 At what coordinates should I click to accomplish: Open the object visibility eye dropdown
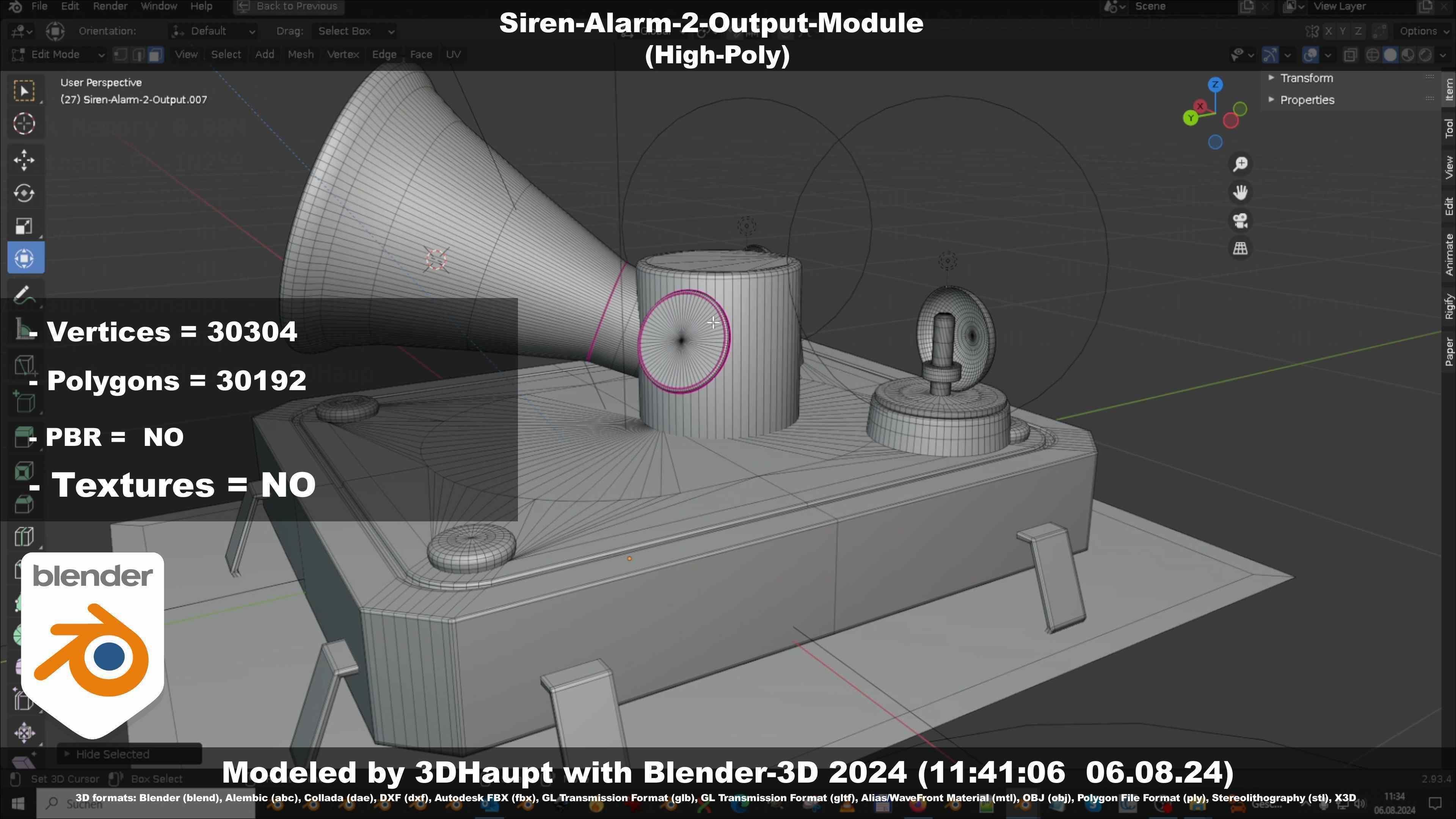click(x=1243, y=55)
